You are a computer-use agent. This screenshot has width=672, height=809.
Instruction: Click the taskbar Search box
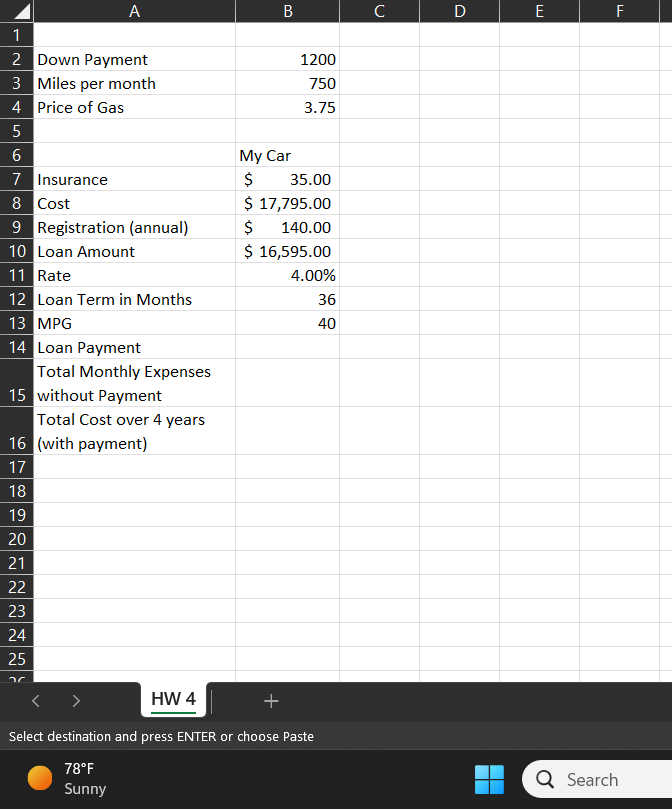tap(597, 779)
